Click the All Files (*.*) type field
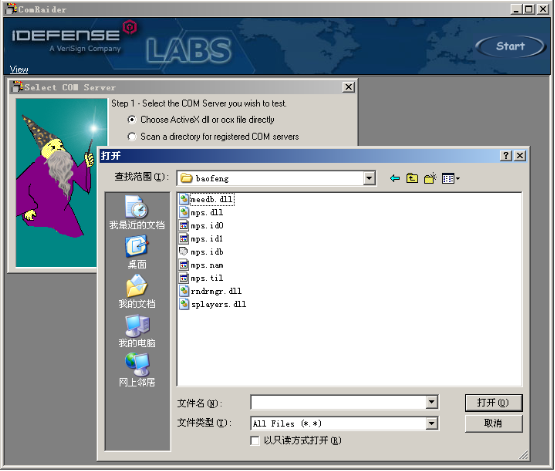Viewport: 555px width, 471px height. pyautogui.click(x=338, y=424)
